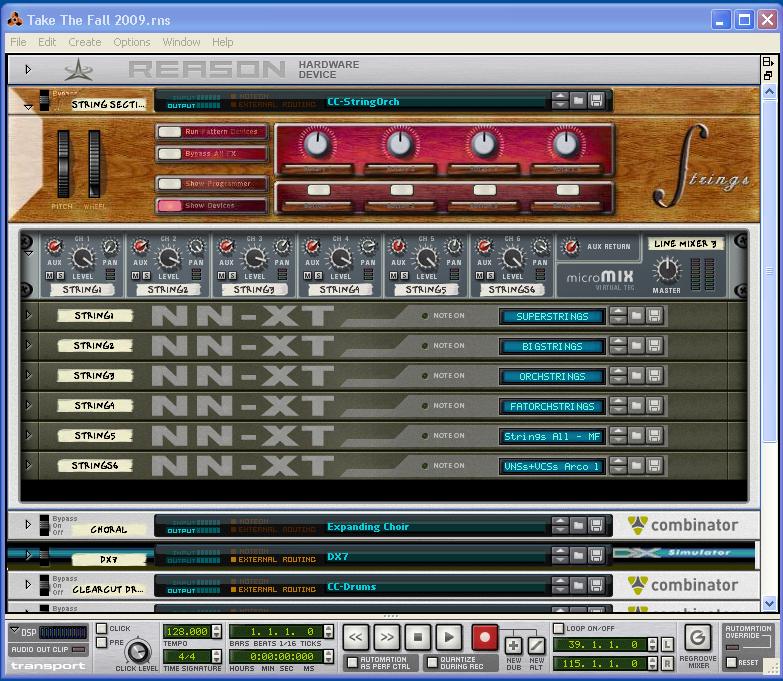783x681 pixels.
Task: Toggle Loop On/Off checkbox
Action: 559,628
